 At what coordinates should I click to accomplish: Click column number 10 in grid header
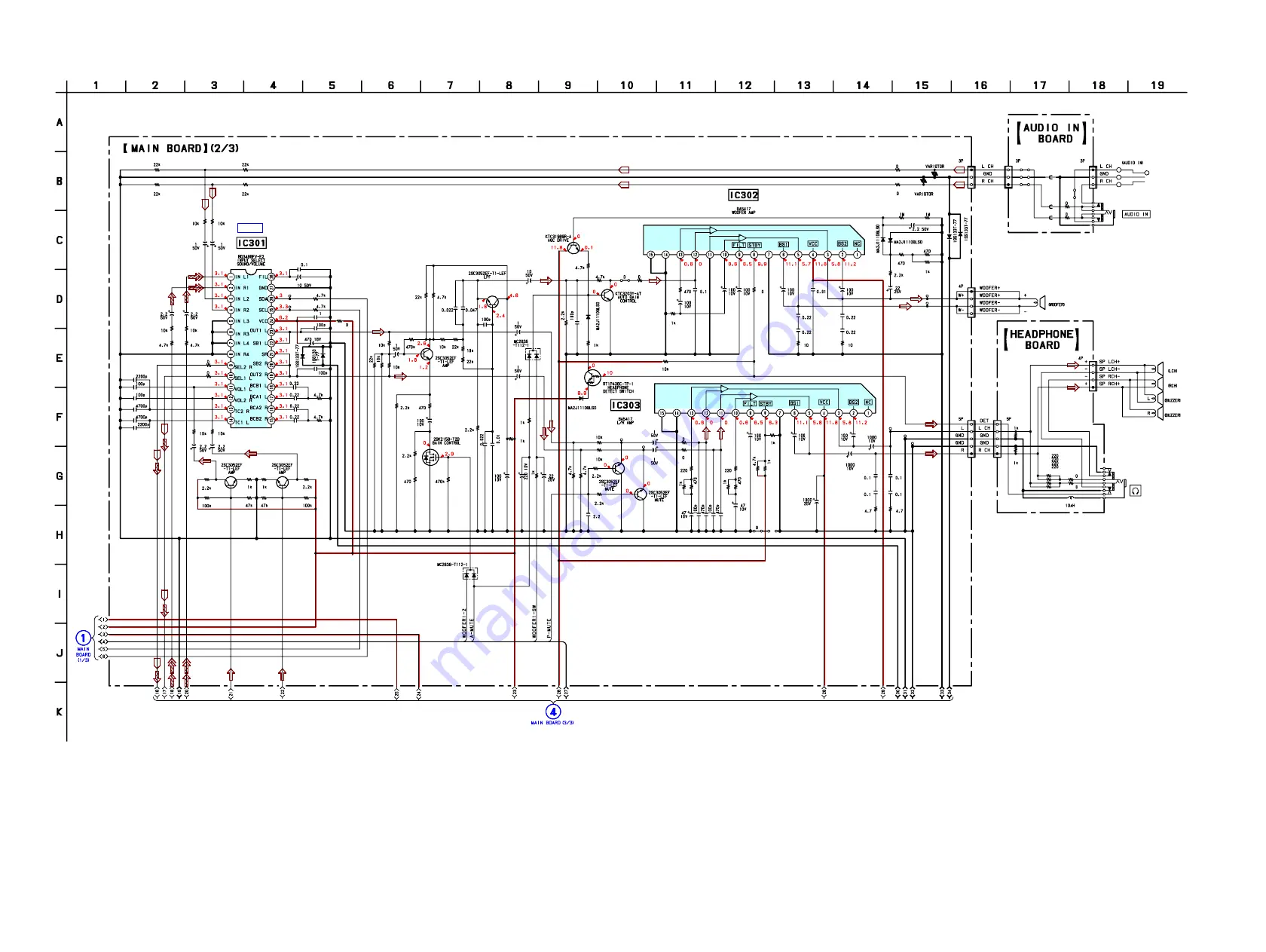click(627, 85)
